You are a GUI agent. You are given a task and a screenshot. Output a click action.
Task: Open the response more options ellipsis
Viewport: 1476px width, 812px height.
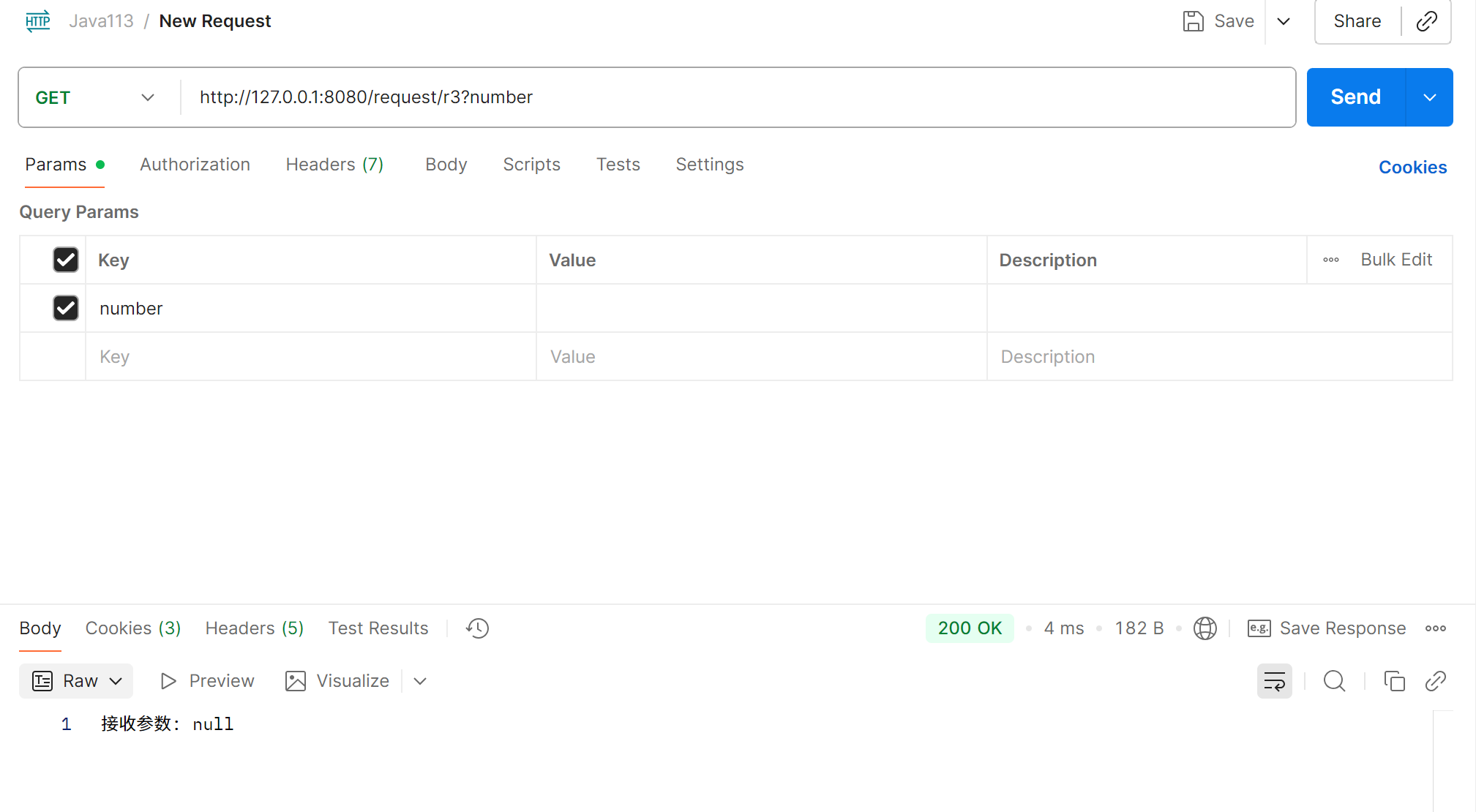point(1435,628)
